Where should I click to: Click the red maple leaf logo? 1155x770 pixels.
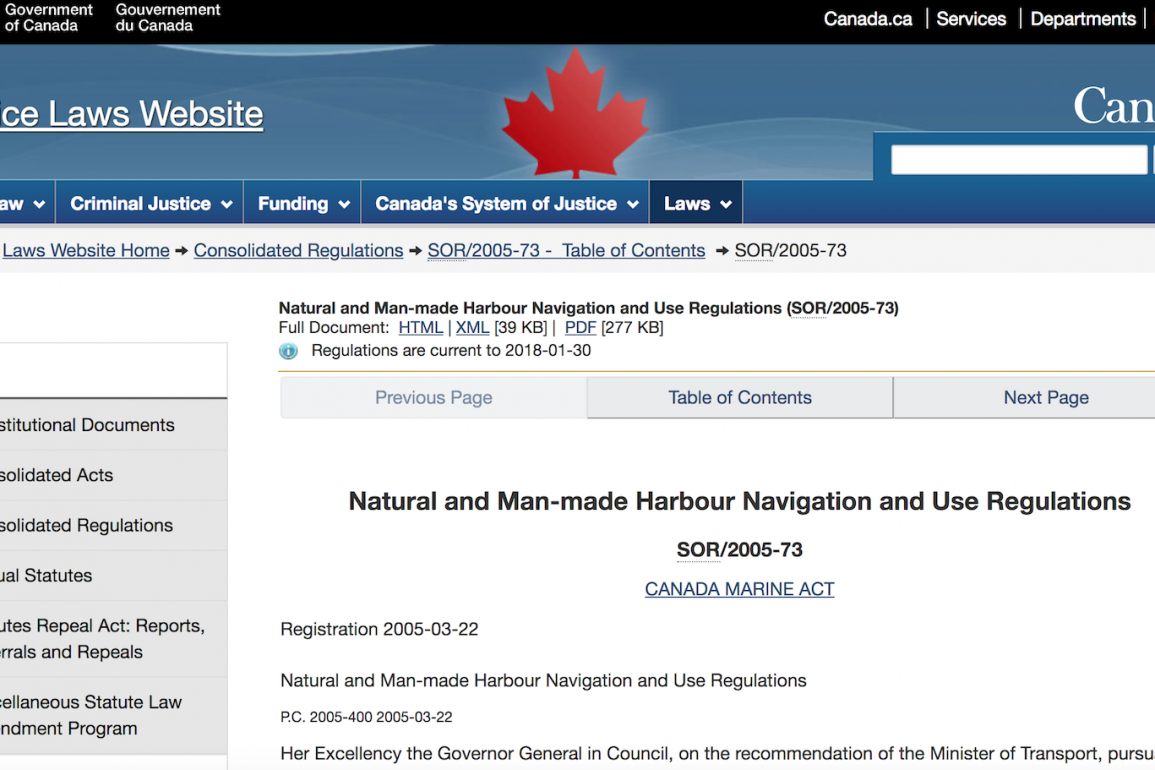574,115
